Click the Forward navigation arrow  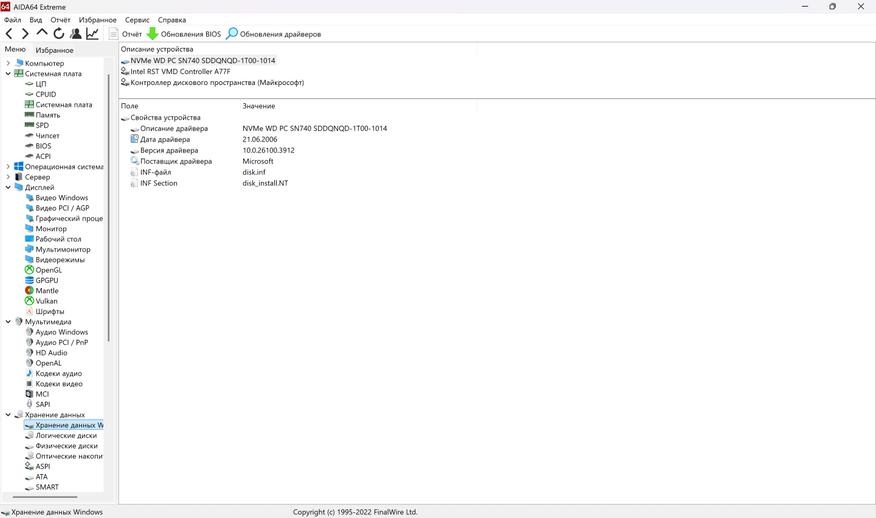(25, 34)
